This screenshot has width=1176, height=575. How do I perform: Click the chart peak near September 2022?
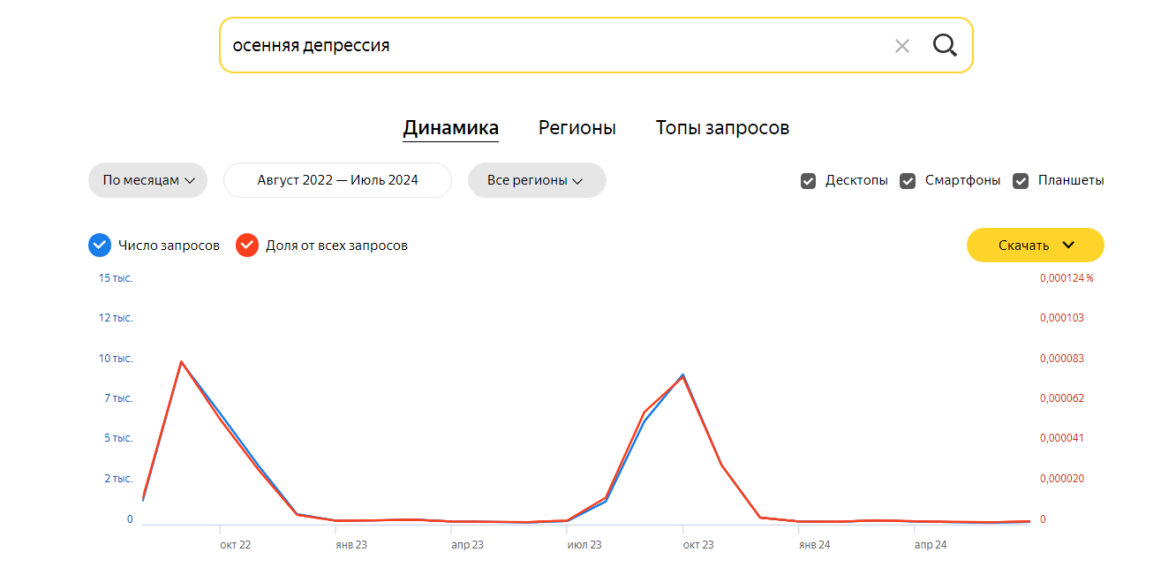181,362
